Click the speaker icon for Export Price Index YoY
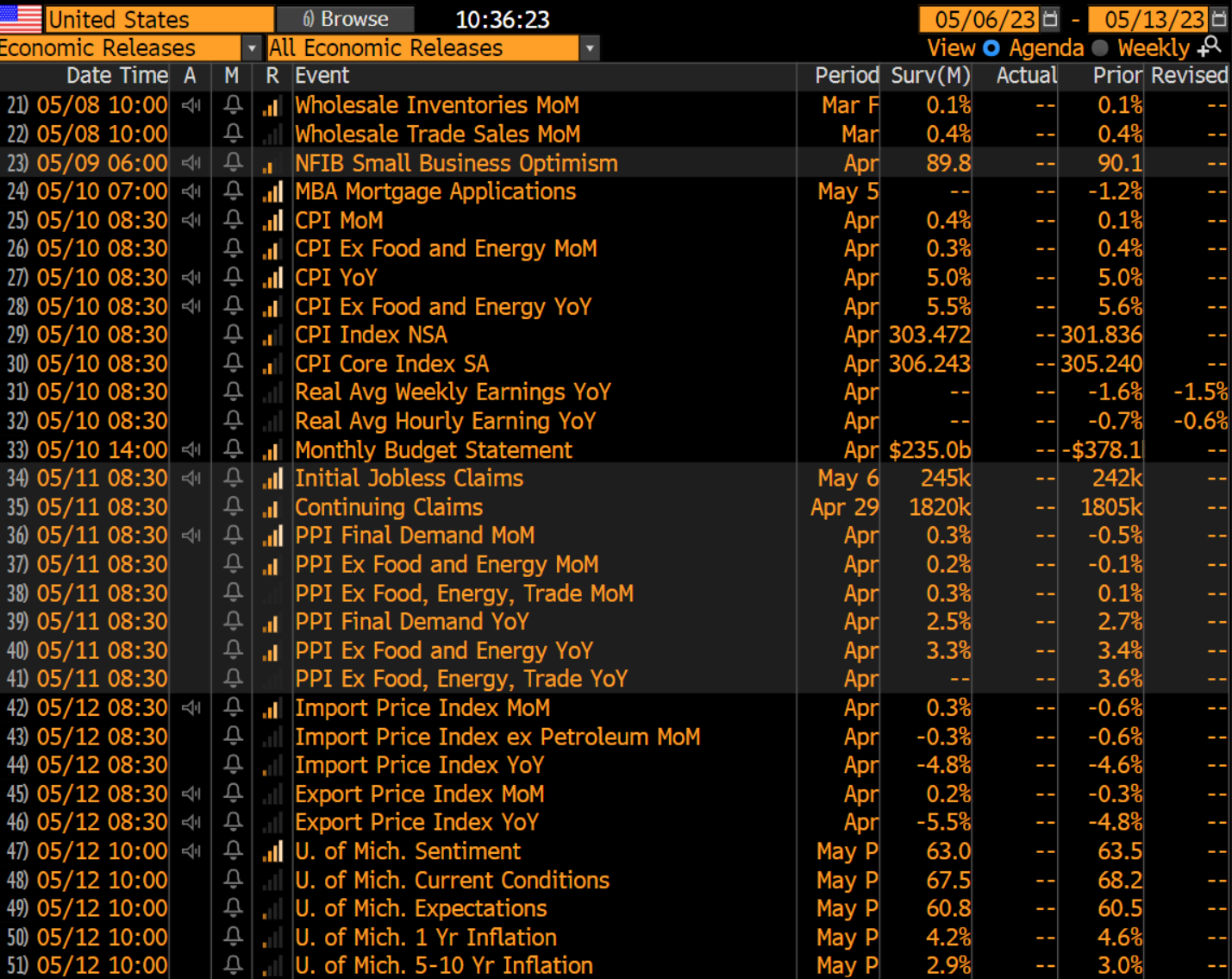The width and height of the screenshot is (1232, 979). tap(191, 822)
